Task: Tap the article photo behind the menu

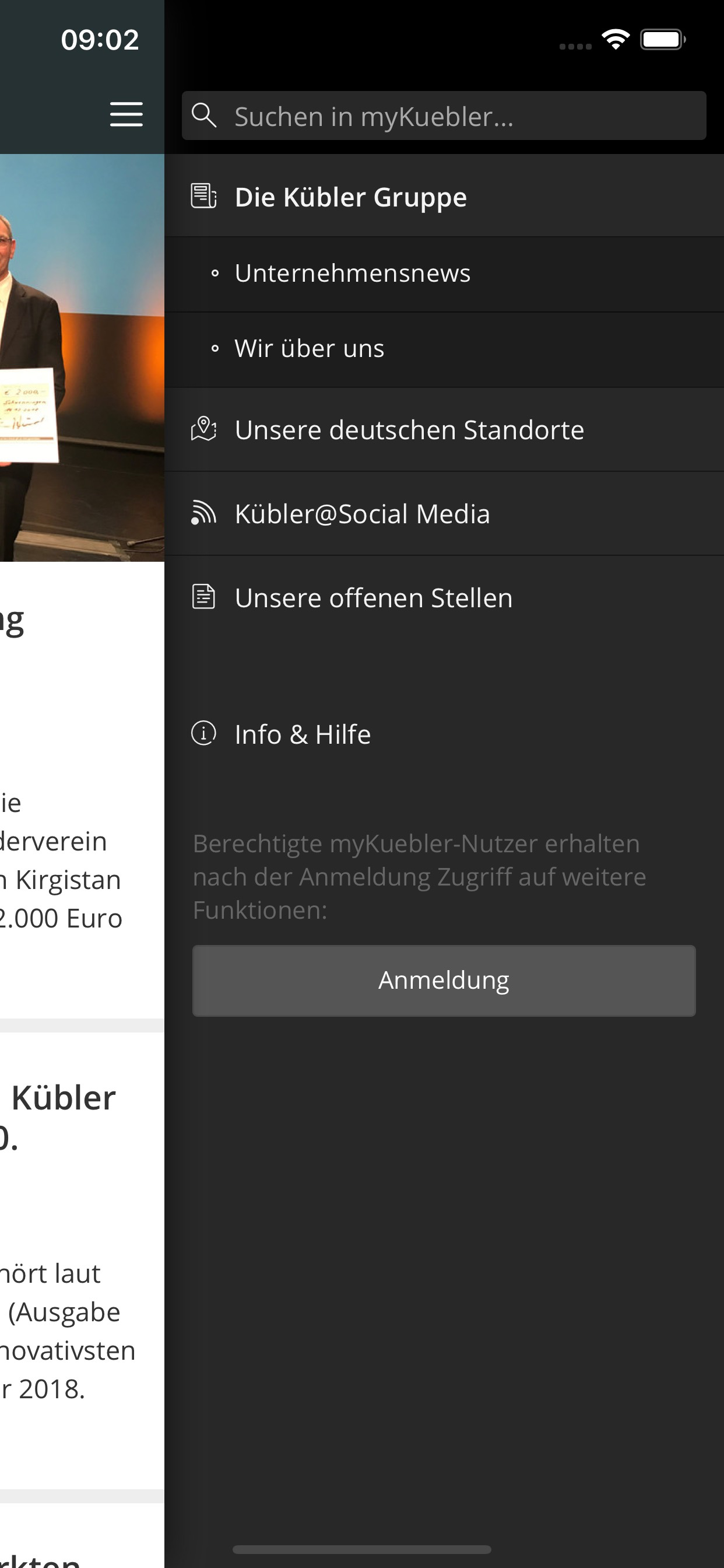Action: [x=82, y=358]
